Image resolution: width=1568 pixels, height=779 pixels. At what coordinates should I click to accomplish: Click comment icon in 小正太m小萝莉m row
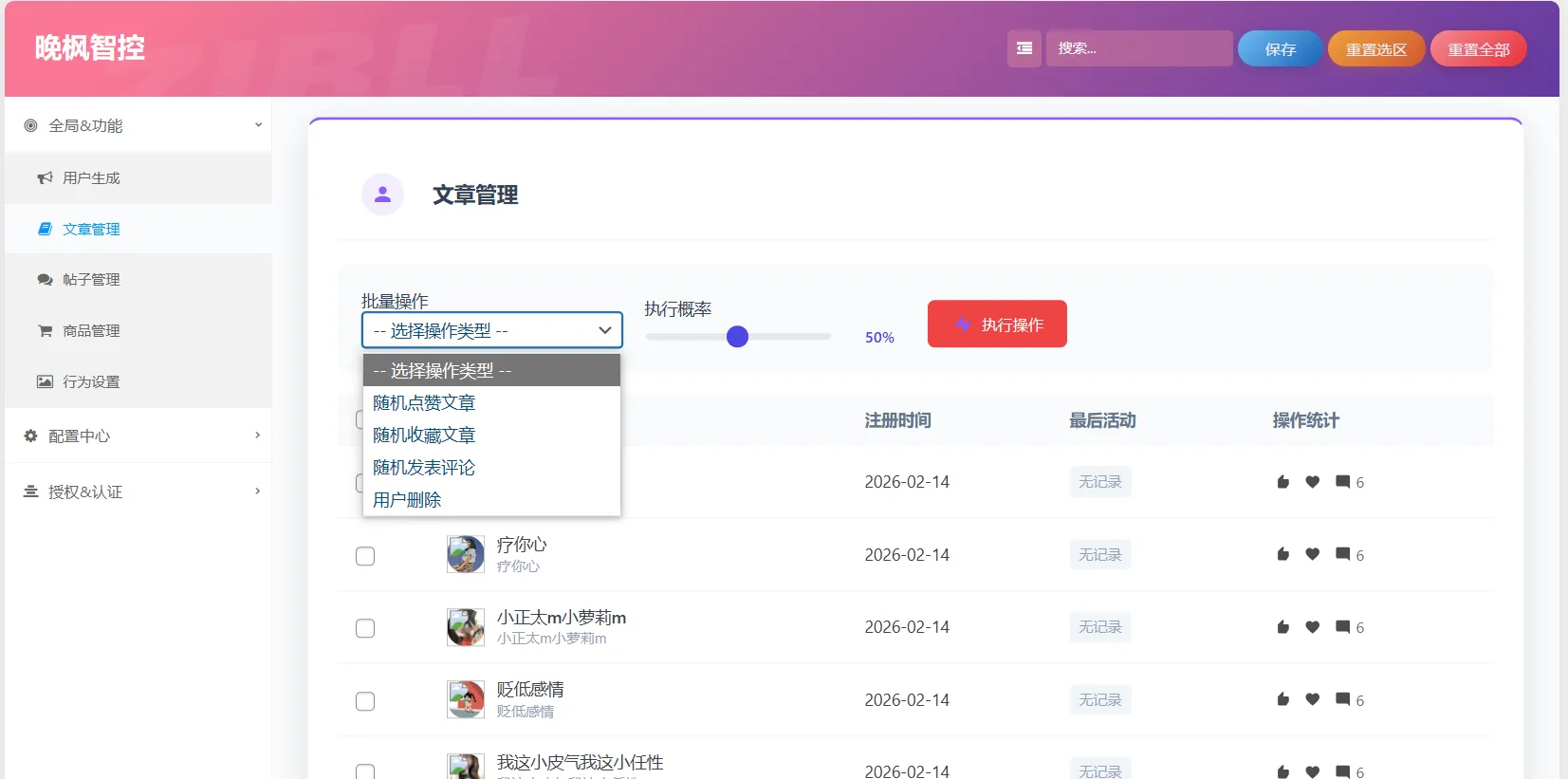pos(1342,627)
